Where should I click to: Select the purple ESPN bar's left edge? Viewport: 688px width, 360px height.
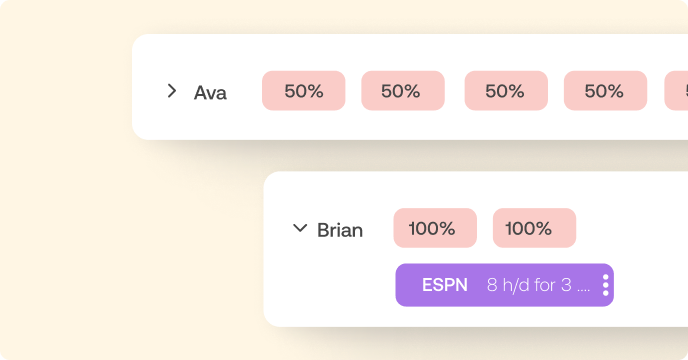tap(398, 285)
